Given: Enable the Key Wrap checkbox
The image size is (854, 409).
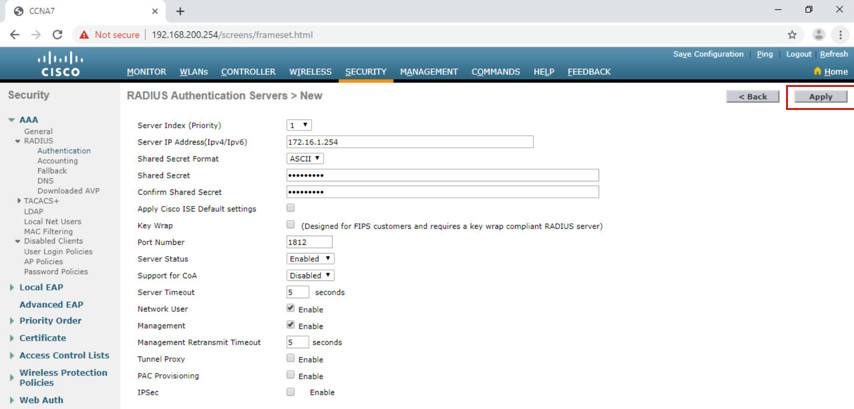Looking at the screenshot, I should click(291, 224).
